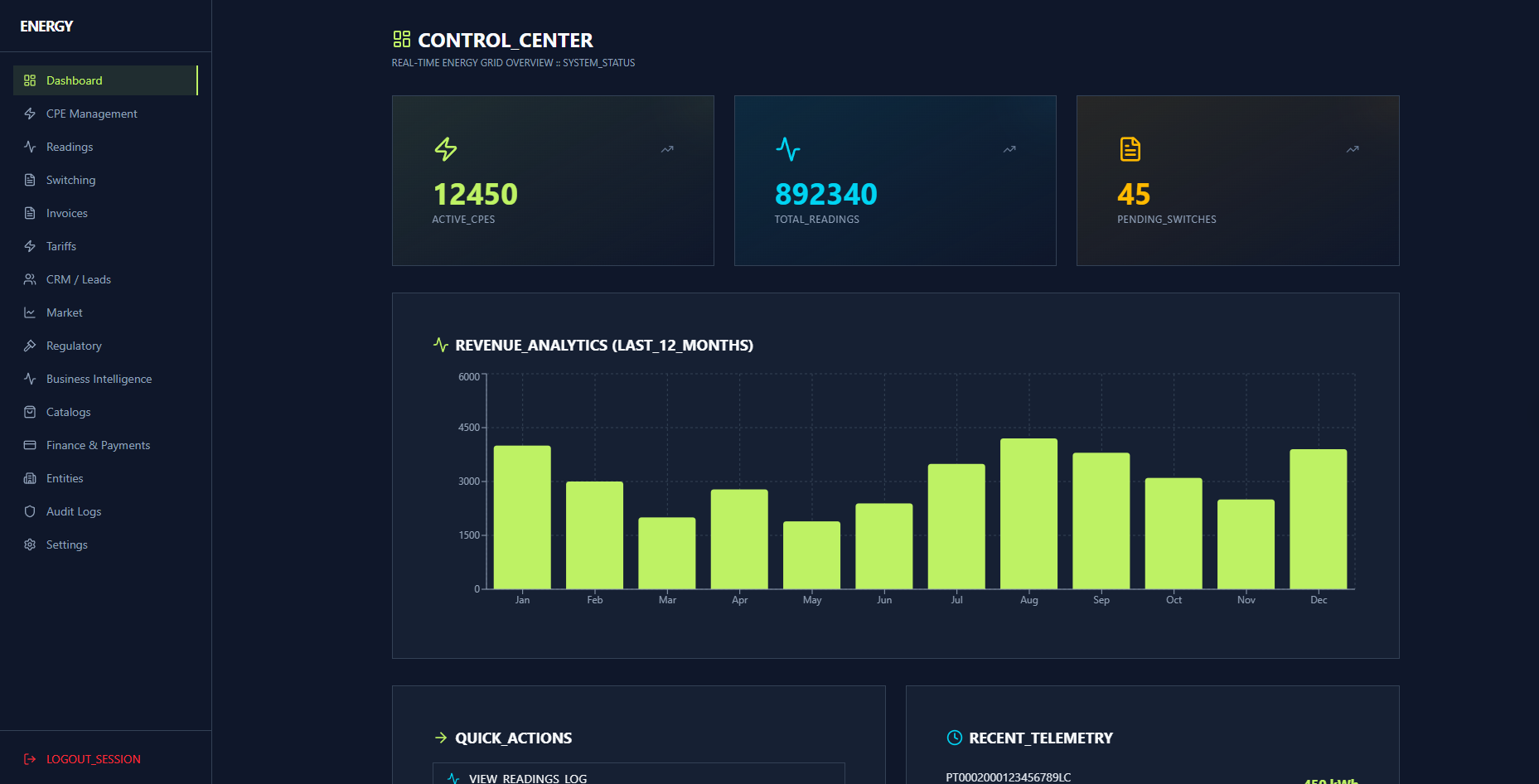Image resolution: width=1539 pixels, height=784 pixels.
Task: Click the March bar in revenue chart
Action: click(666, 553)
